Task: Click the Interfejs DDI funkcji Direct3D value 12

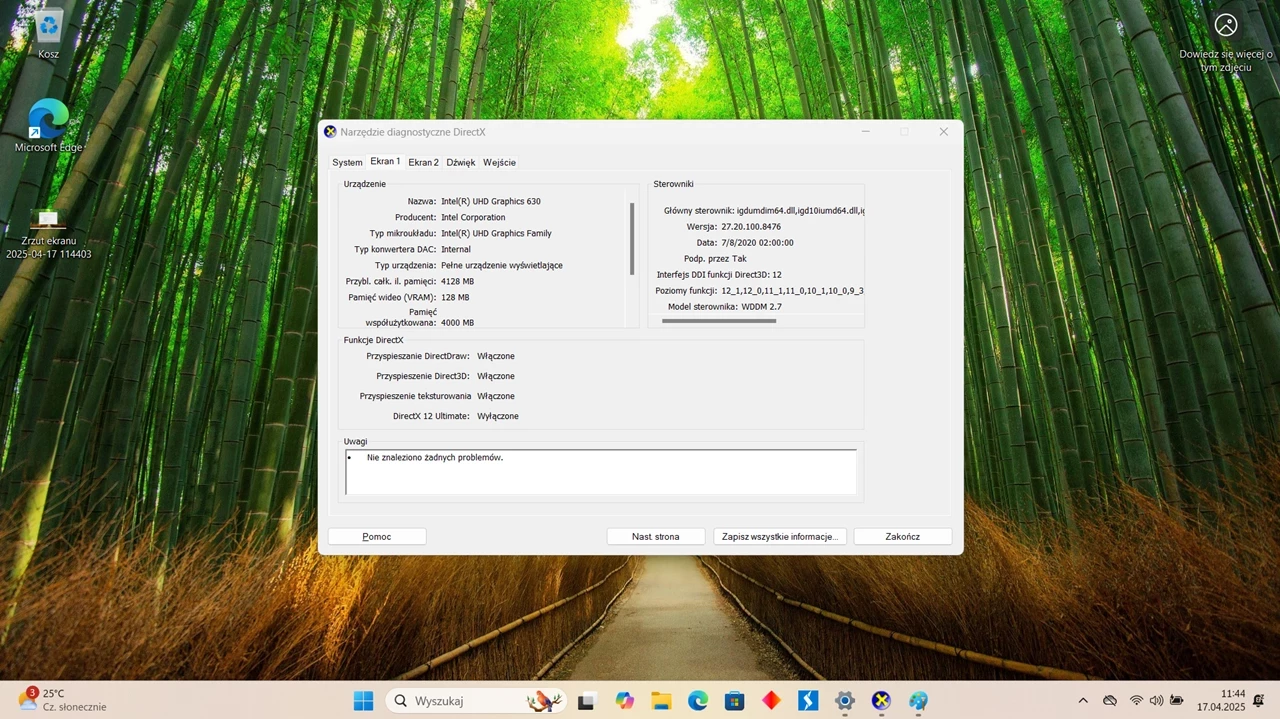Action: point(776,274)
